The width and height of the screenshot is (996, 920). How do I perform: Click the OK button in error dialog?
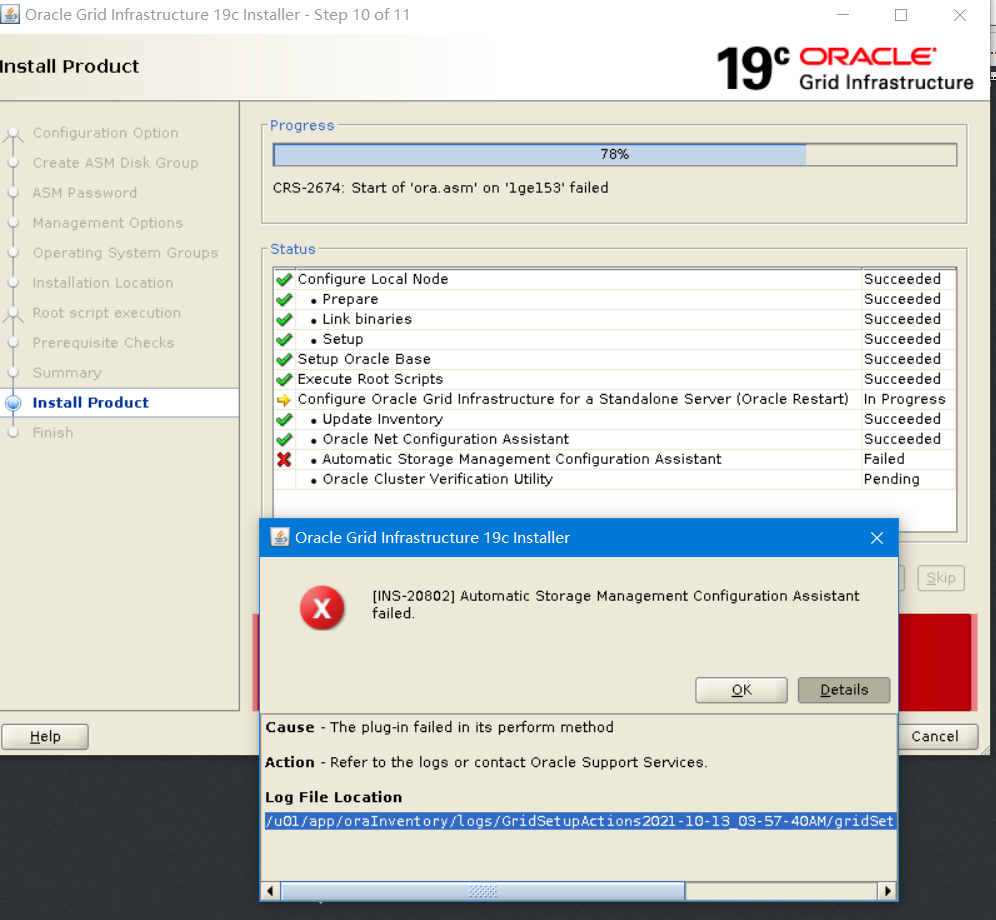(x=741, y=690)
